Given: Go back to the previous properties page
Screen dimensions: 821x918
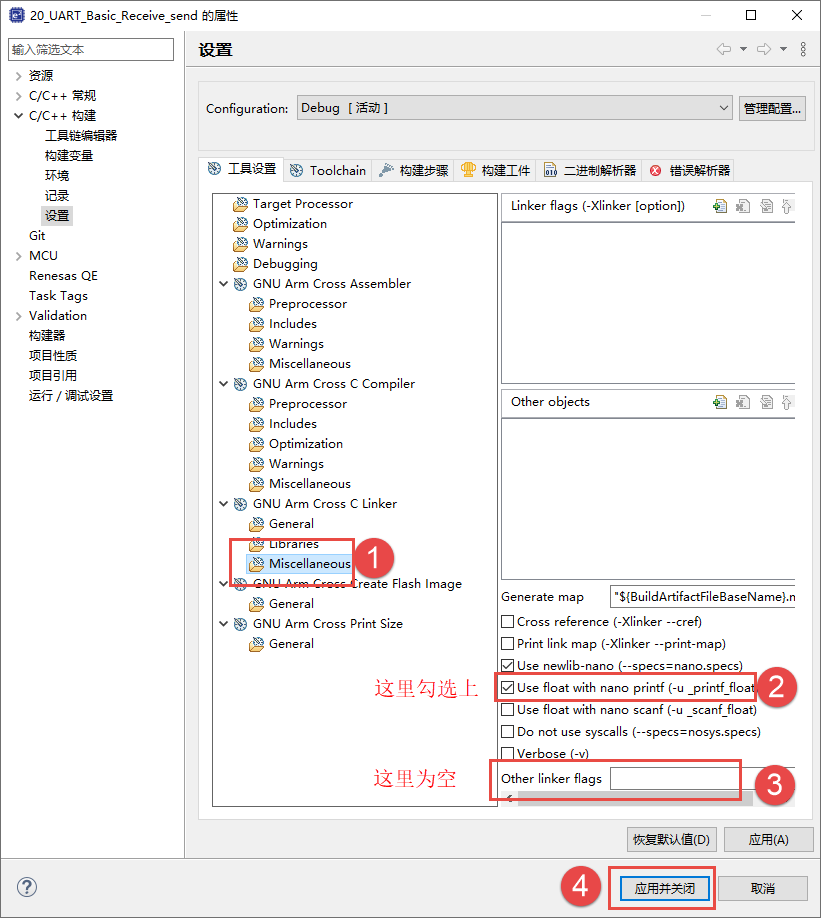Looking at the screenshot, I should point(724,49).
